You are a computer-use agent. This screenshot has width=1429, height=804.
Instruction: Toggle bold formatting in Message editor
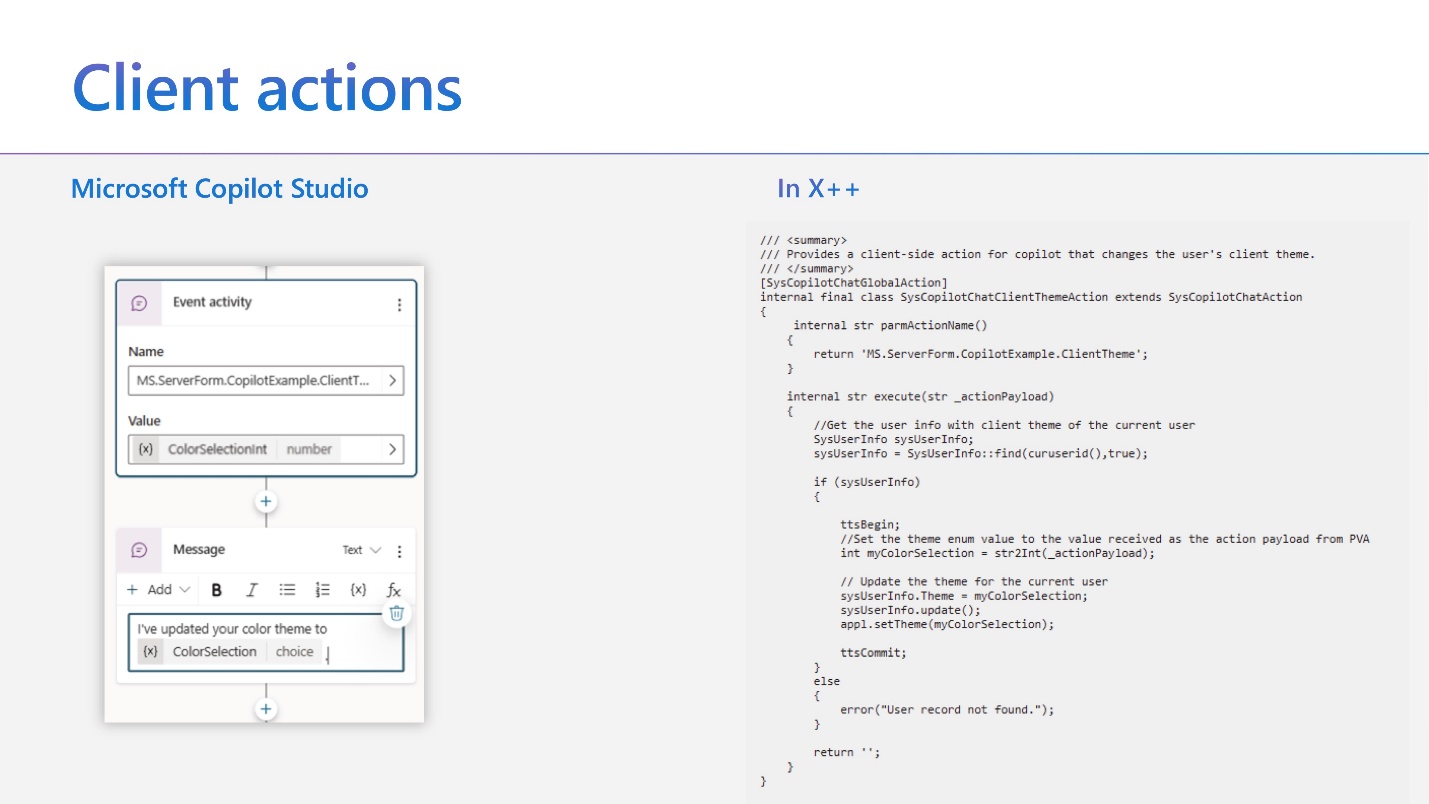pos(216,590)
